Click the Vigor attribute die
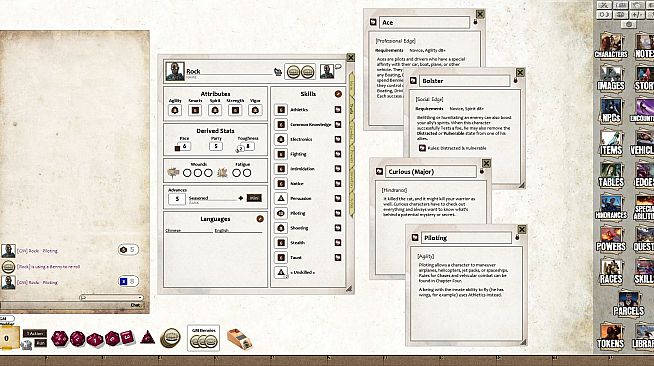Viewport: 654px width, 366px height. (x=255, y=110)
